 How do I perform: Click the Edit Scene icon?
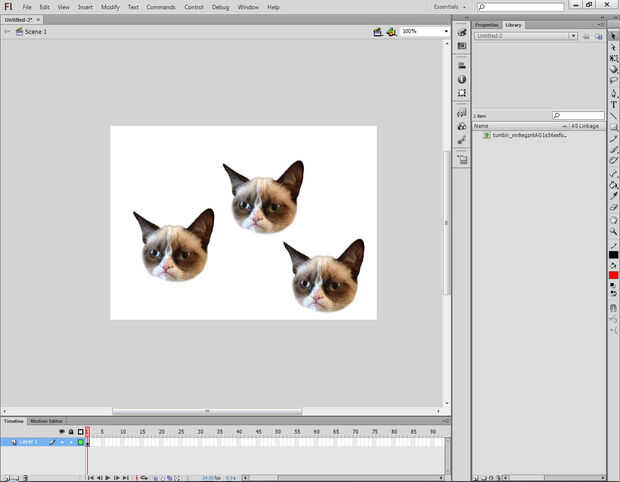click(x=378, y=32)
